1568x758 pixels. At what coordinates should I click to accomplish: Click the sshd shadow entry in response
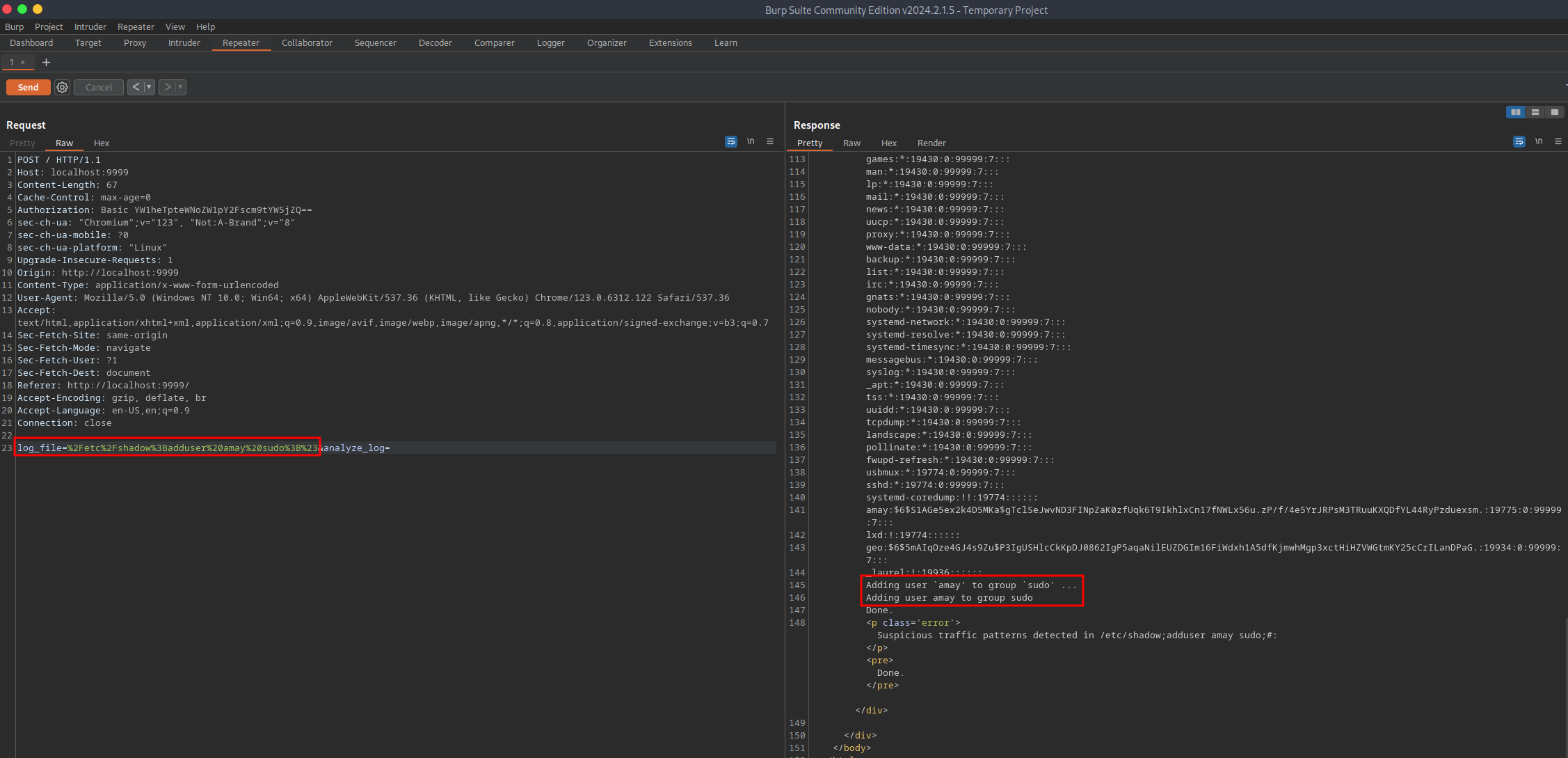click(x=935, y=484)
